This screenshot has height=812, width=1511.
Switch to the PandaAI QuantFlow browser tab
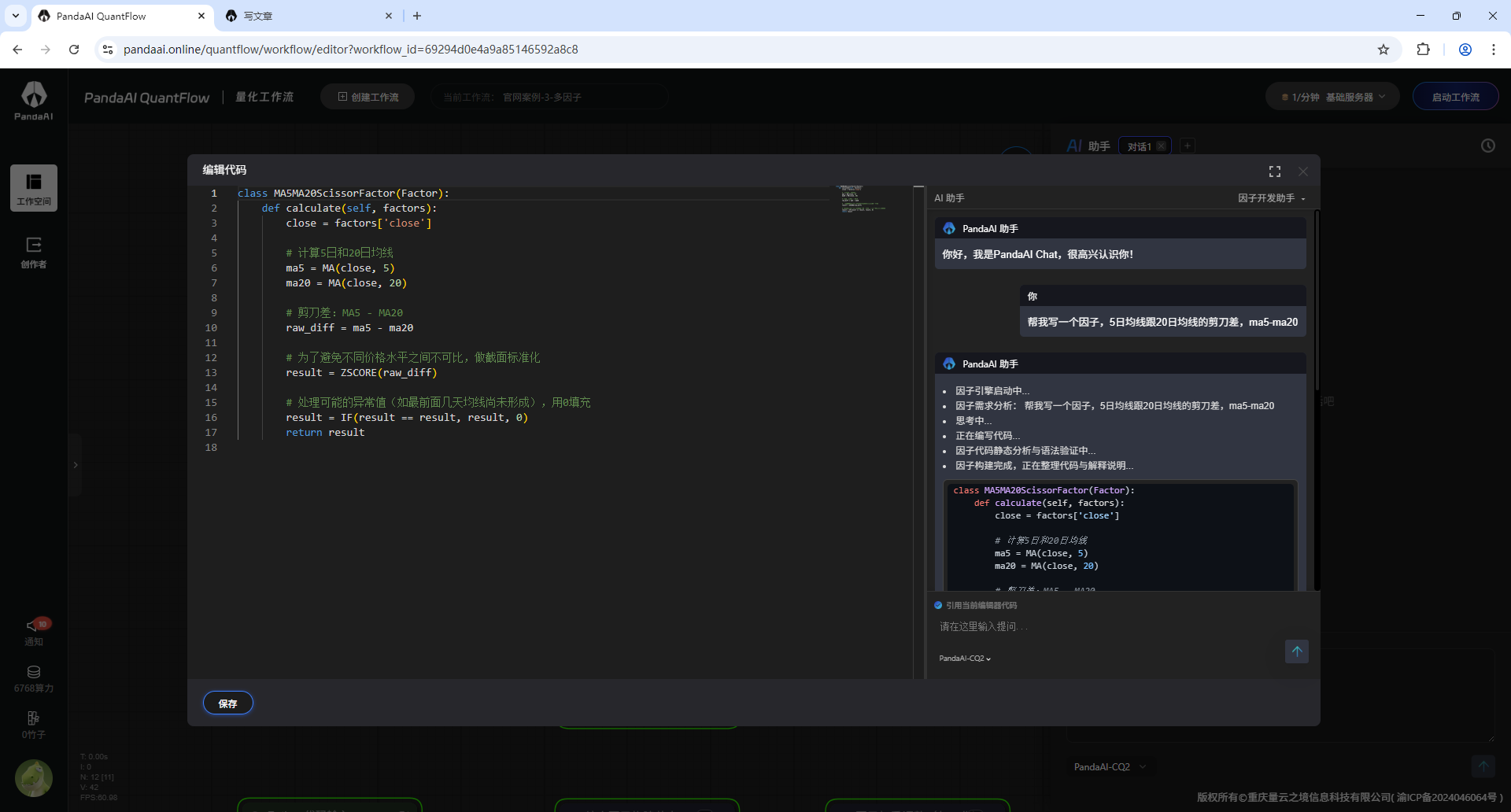coord(122,16)
